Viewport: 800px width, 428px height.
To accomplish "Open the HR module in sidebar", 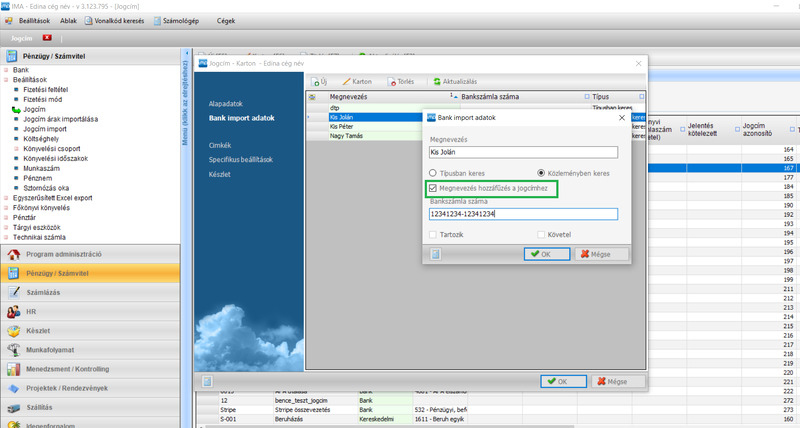I will coord(31,311).
